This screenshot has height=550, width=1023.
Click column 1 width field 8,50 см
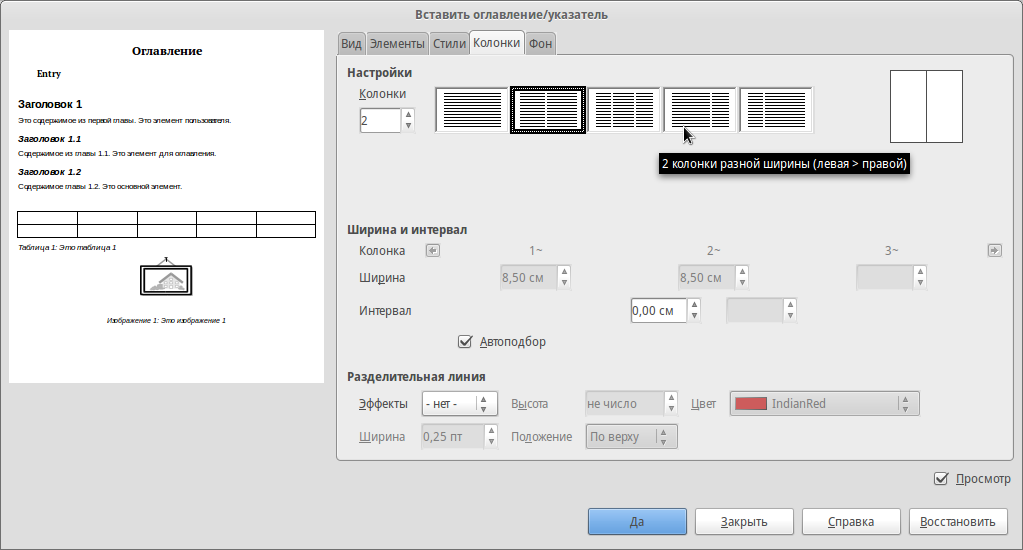pos(528,277)
